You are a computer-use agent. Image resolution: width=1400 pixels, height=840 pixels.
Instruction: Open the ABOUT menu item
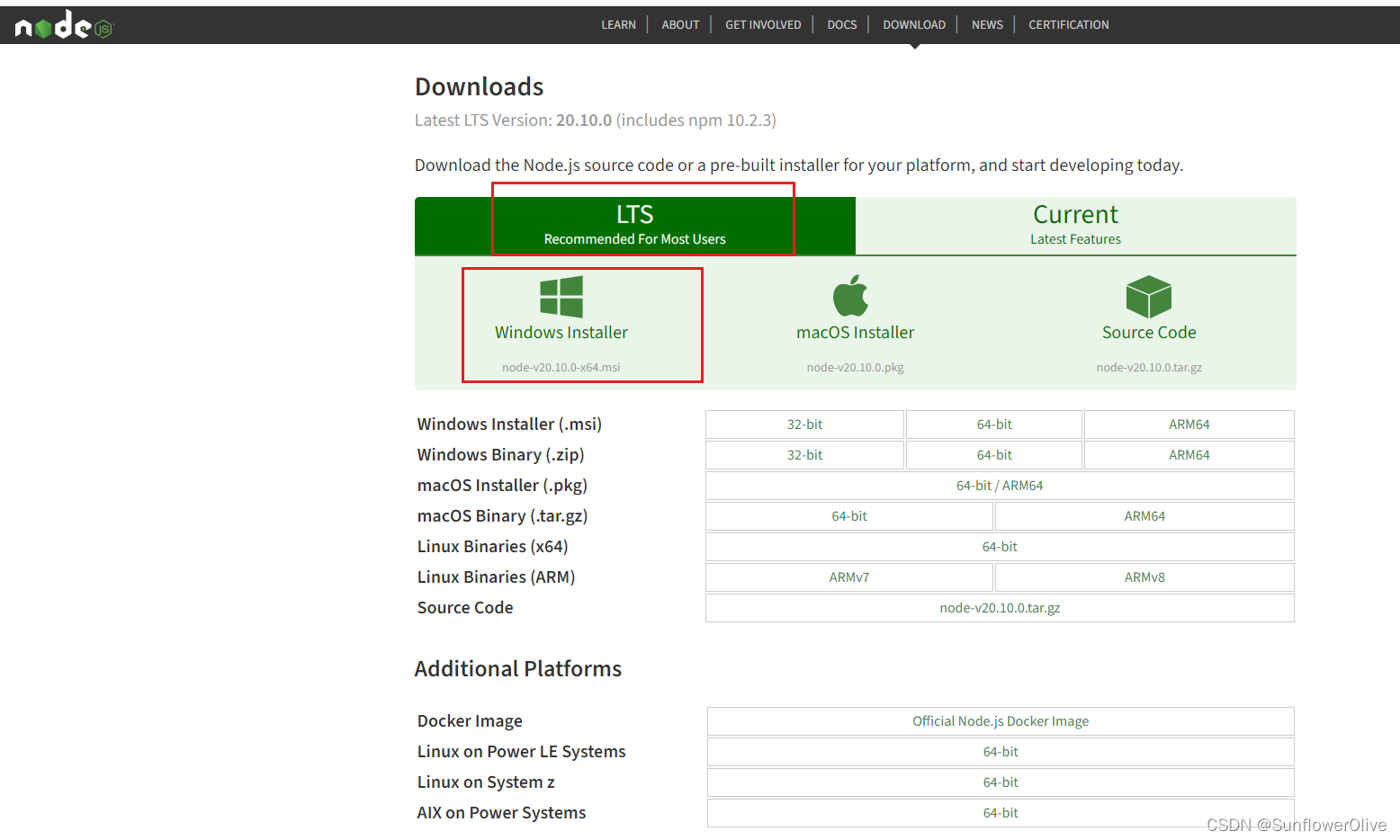point(680,25)
